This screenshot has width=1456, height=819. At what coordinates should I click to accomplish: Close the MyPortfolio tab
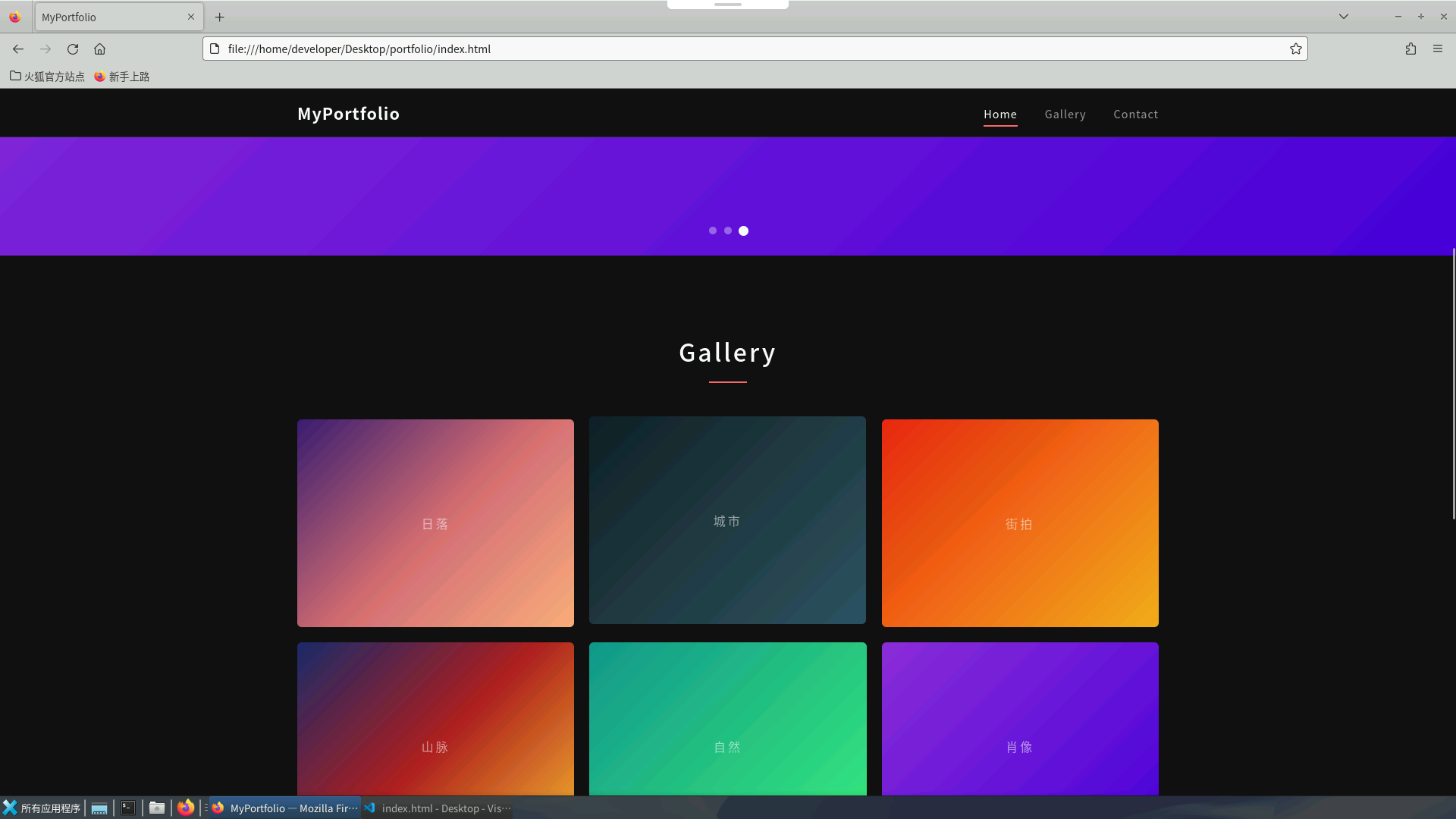click(191, 17)
